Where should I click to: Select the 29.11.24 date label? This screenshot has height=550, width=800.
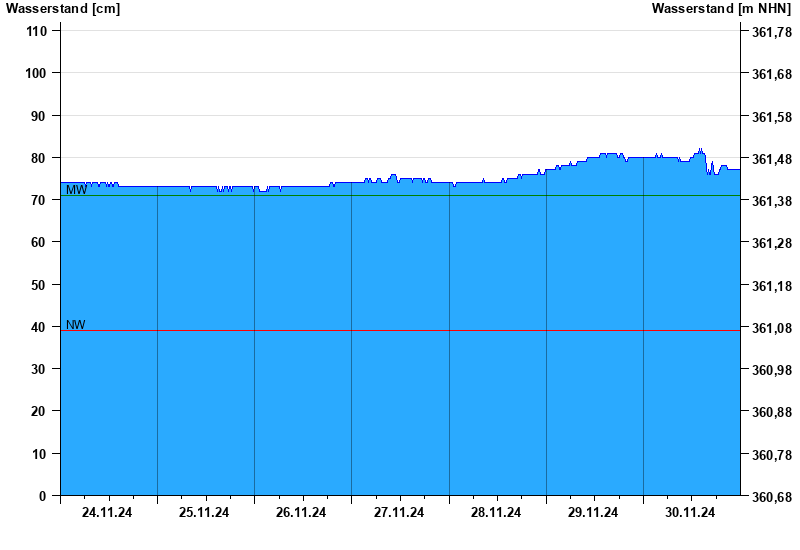click(x=593, y=513)
